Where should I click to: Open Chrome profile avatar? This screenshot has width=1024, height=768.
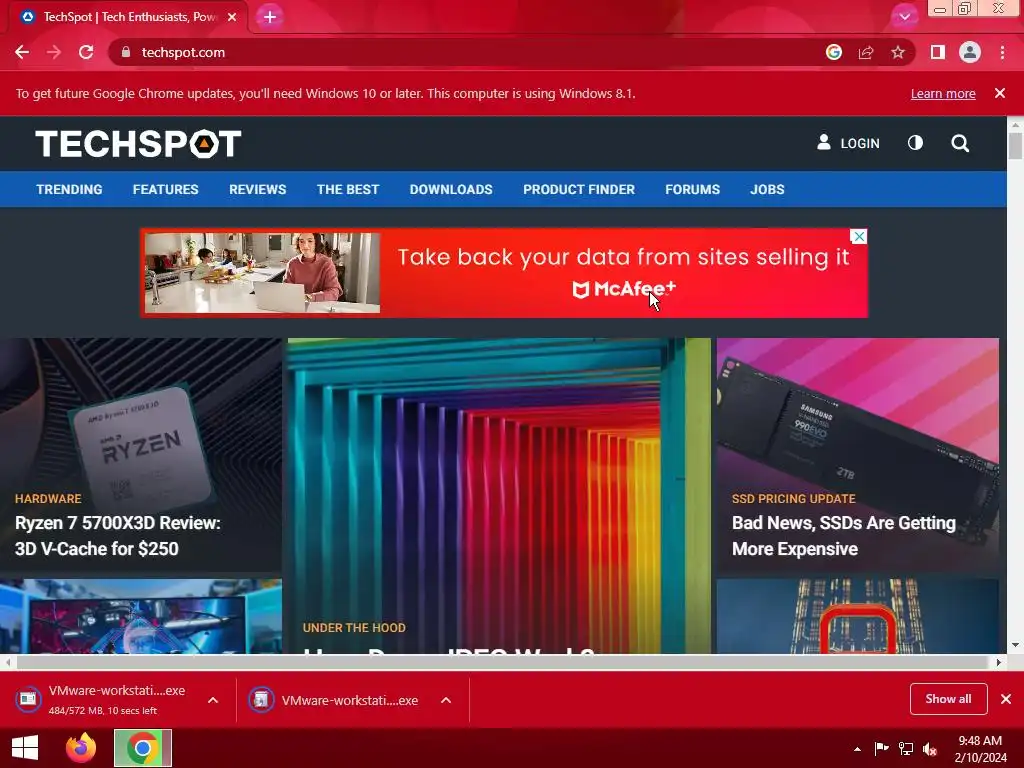[x=970, y=52]
